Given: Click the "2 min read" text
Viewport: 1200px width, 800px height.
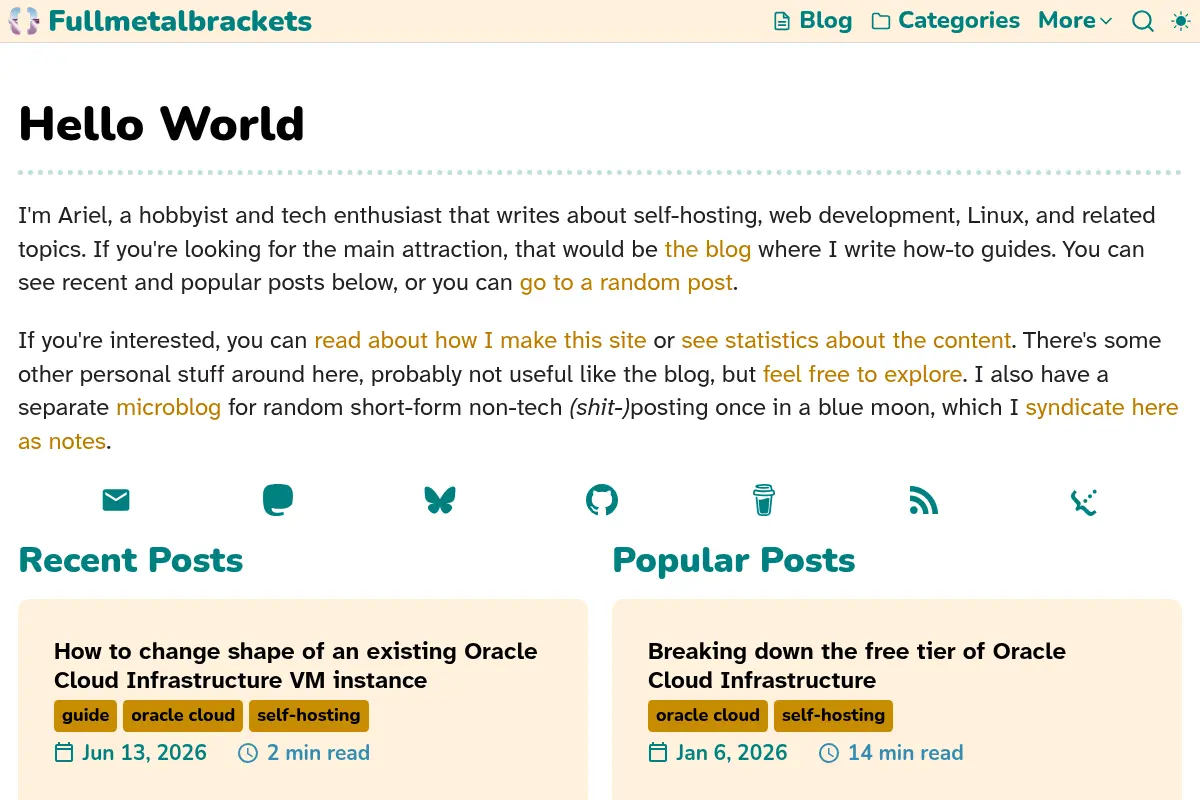Looking at the screenshot, I should pyautogui.click(x=318, y=753).
